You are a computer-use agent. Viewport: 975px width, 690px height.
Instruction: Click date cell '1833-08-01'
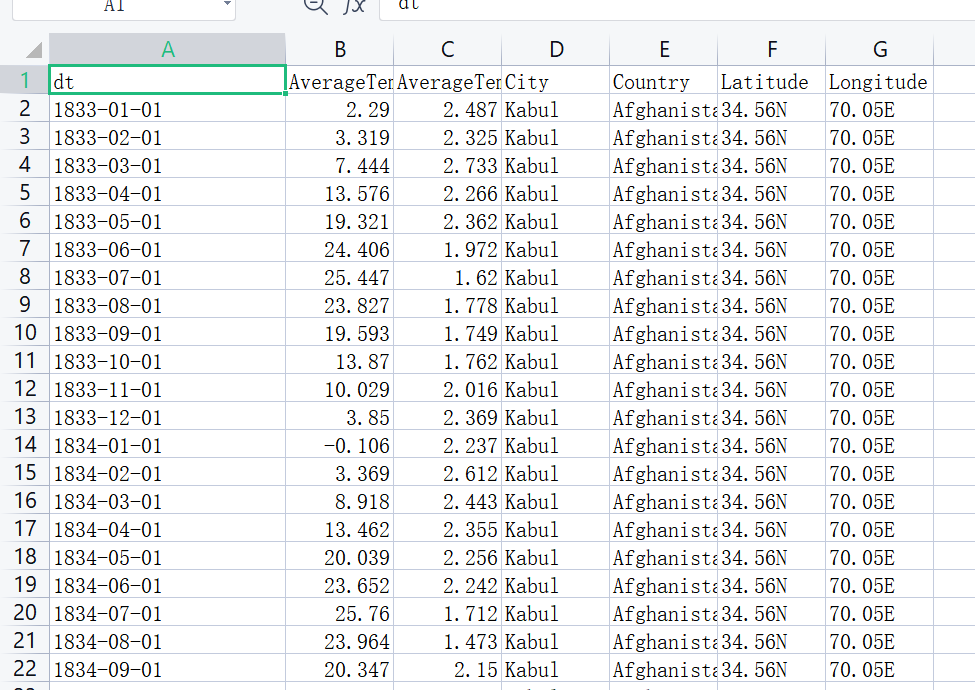point(167,305)
